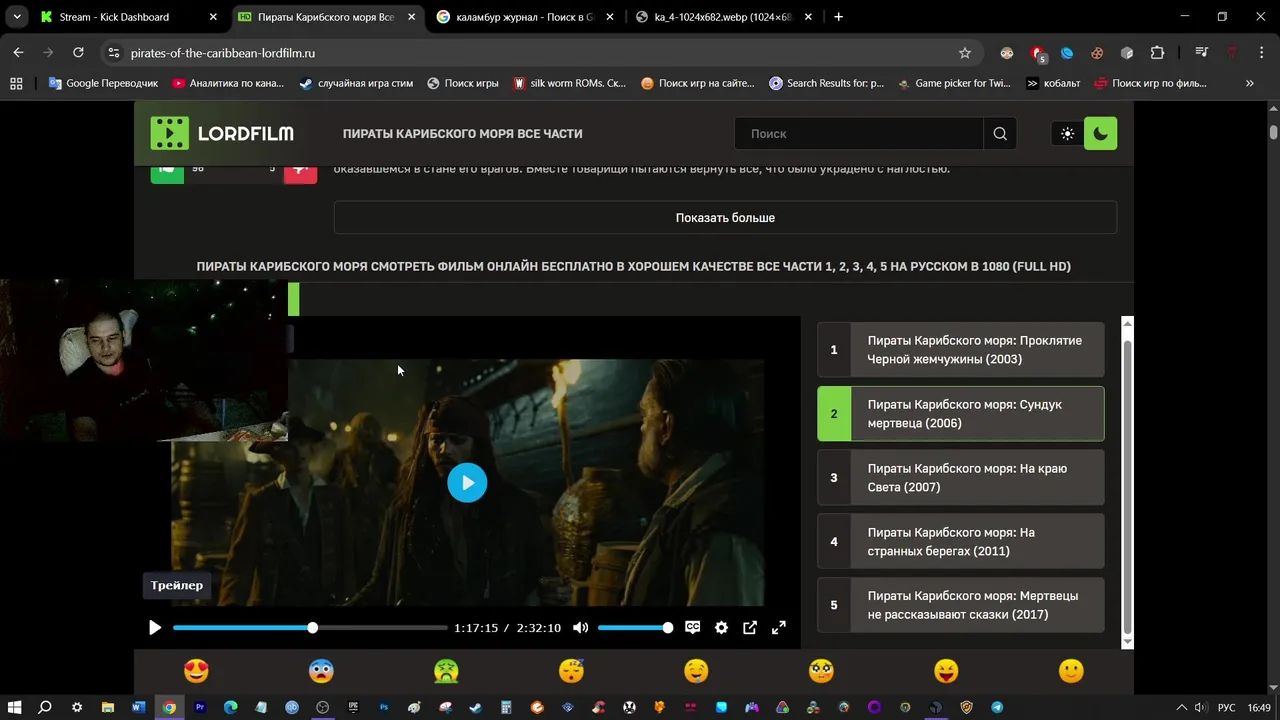Click the video progress seek bar
The width and height of the screenshot is (1280, 720).
point(310,628)
